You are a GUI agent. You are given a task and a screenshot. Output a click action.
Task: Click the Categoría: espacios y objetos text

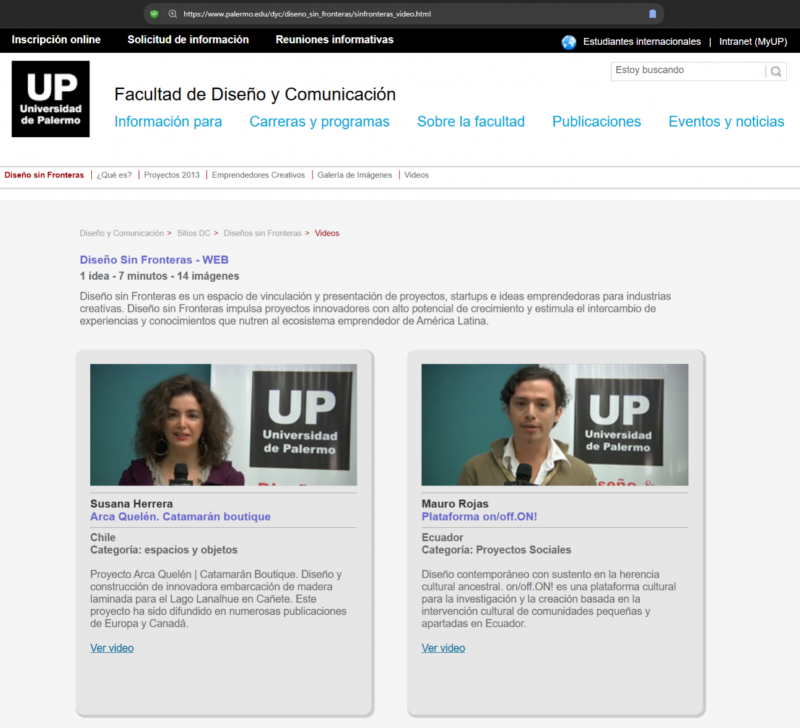click(x=164, y=550)
